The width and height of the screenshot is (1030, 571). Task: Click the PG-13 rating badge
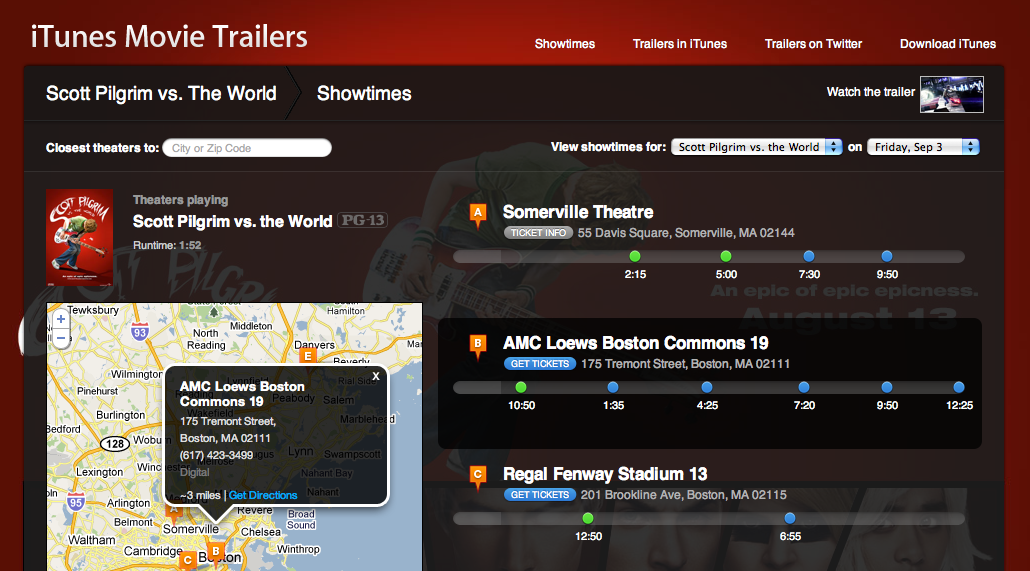tap(363, 220)
